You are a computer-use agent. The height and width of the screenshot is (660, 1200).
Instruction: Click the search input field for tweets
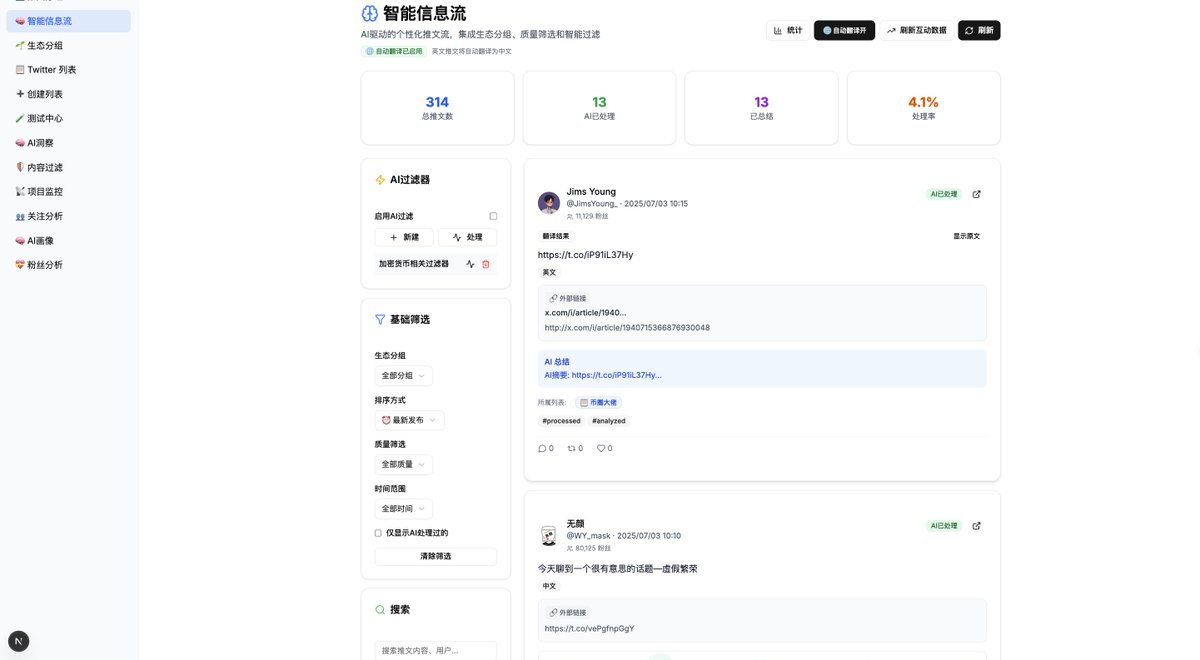click(435, 650)
